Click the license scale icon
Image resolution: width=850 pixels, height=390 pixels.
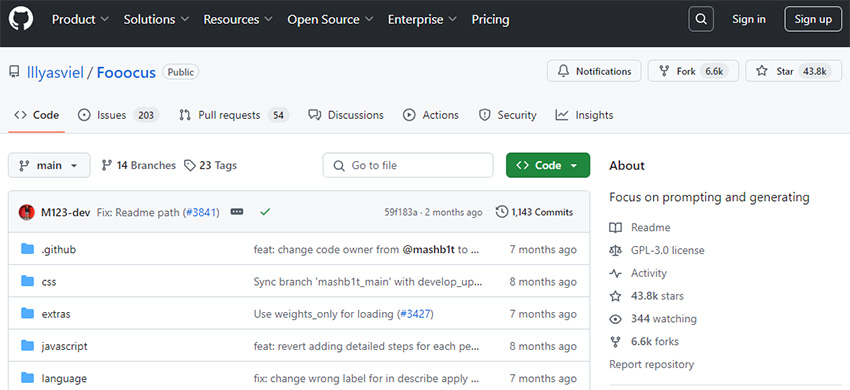click(615, 251)
